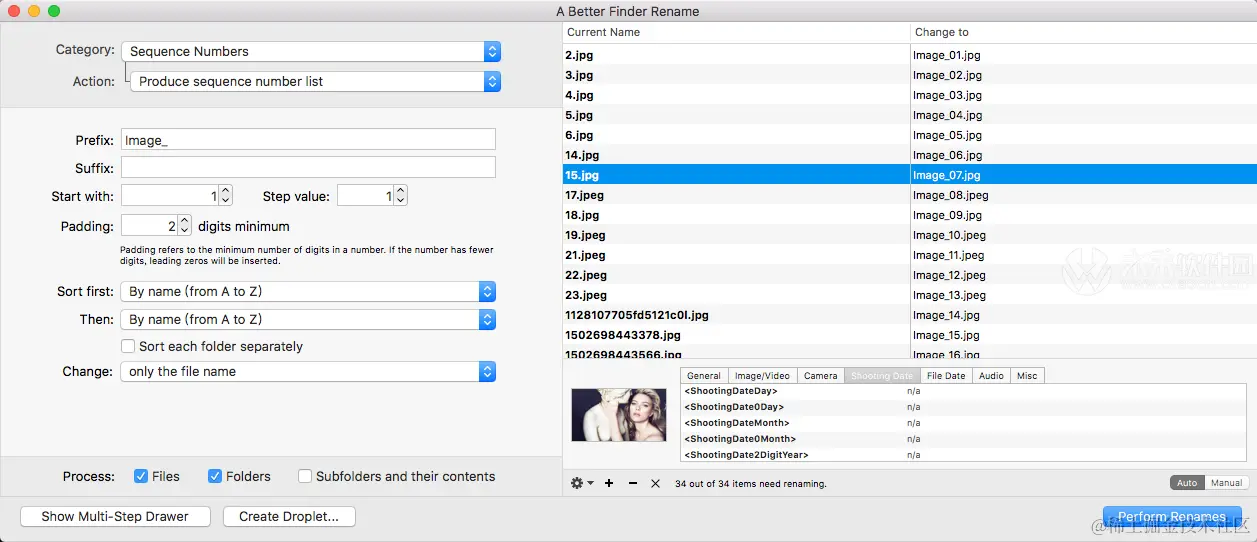Select file row 17.jpeg

910,195
